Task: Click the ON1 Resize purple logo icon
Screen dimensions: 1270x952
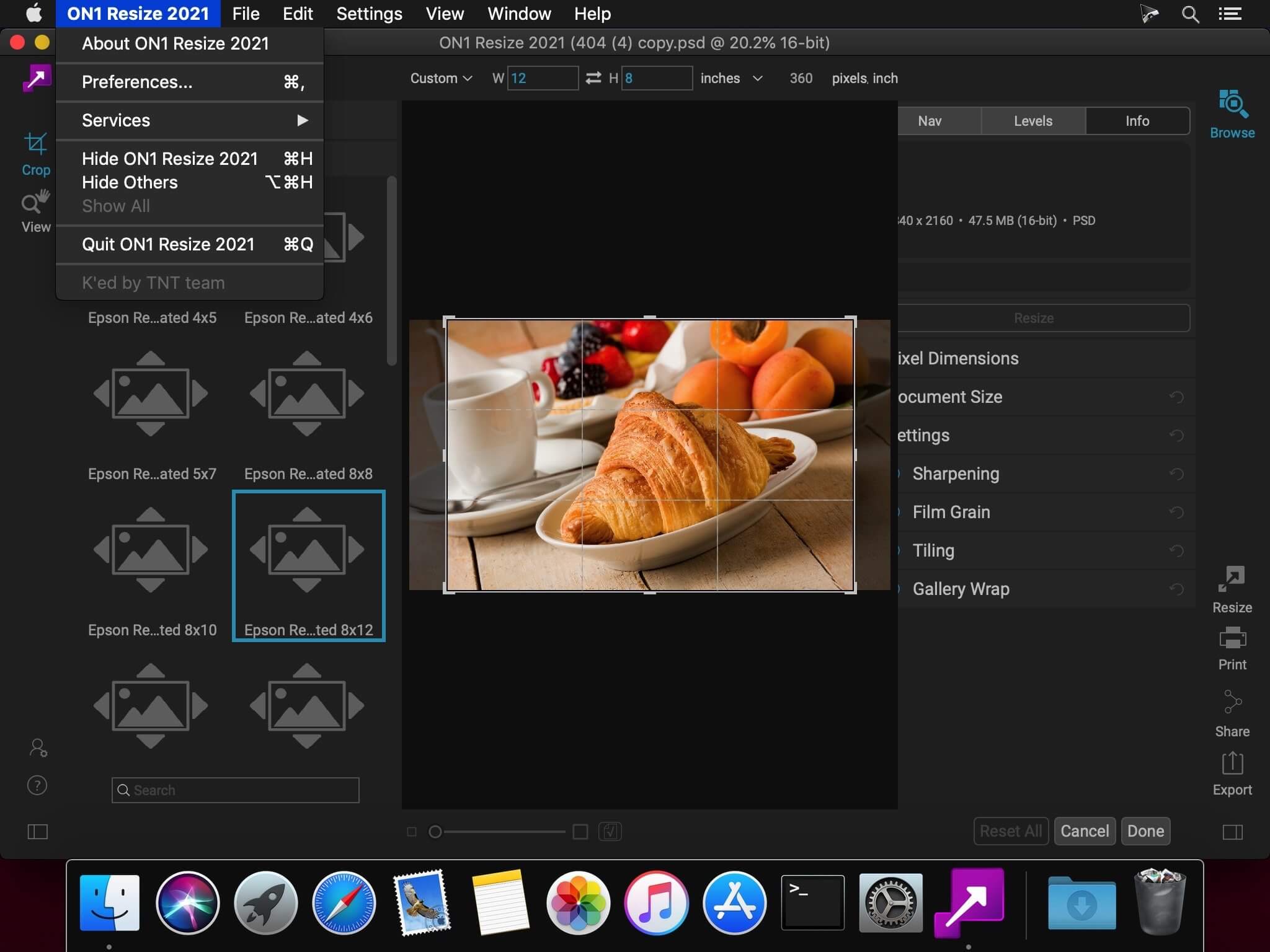Action: pos(37,78)
